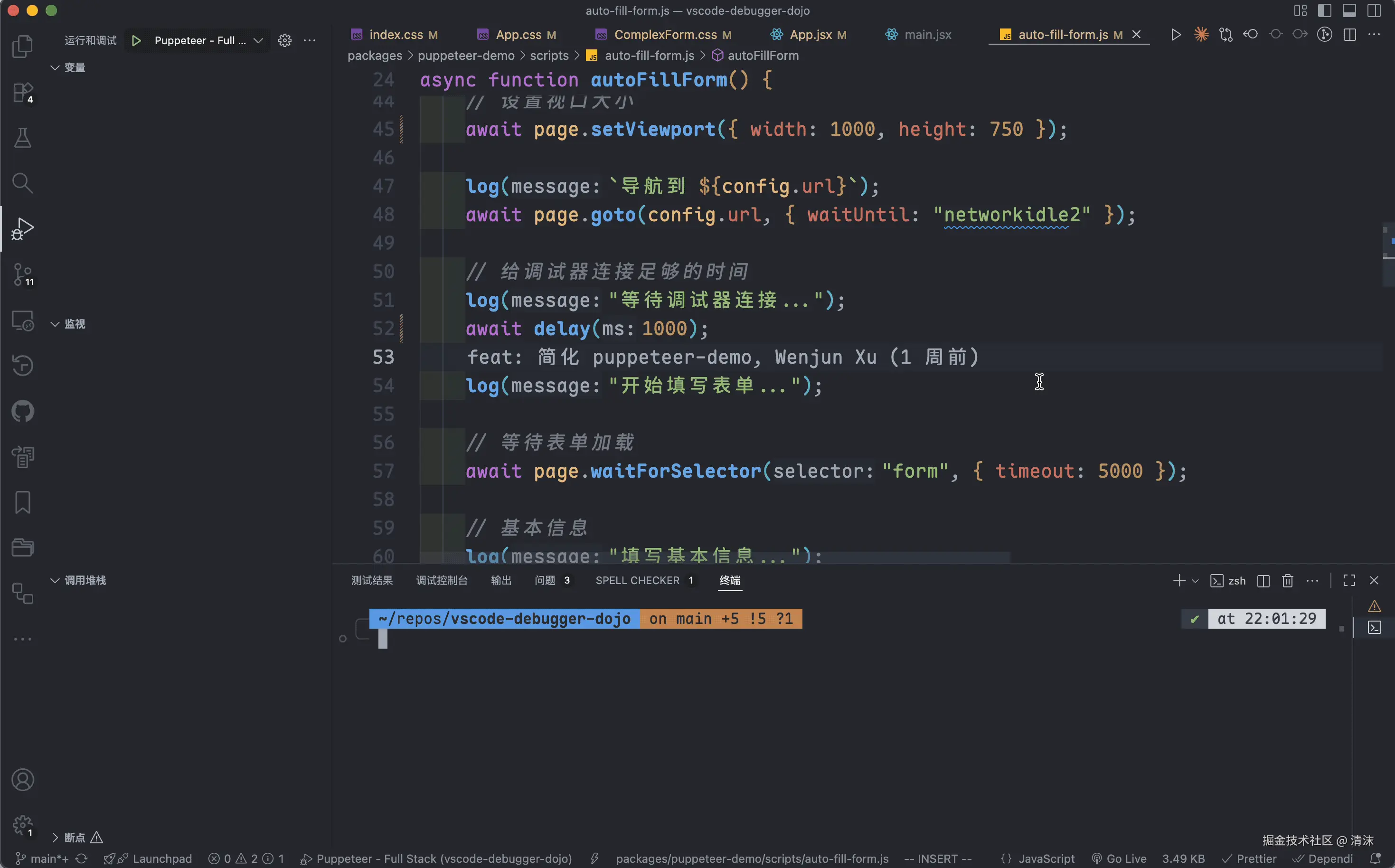Switch to the App.jsx editor tab

tap(810, 35)
